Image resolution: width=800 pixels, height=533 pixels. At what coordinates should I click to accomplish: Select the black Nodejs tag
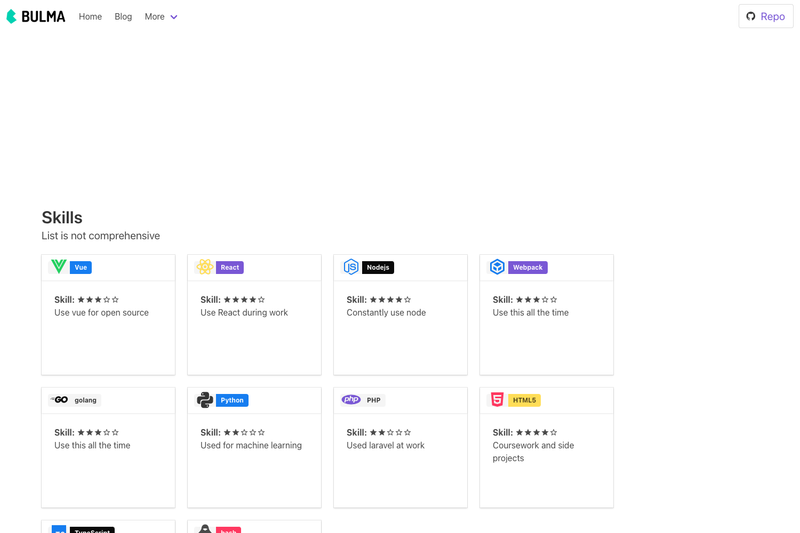(378, 267)
